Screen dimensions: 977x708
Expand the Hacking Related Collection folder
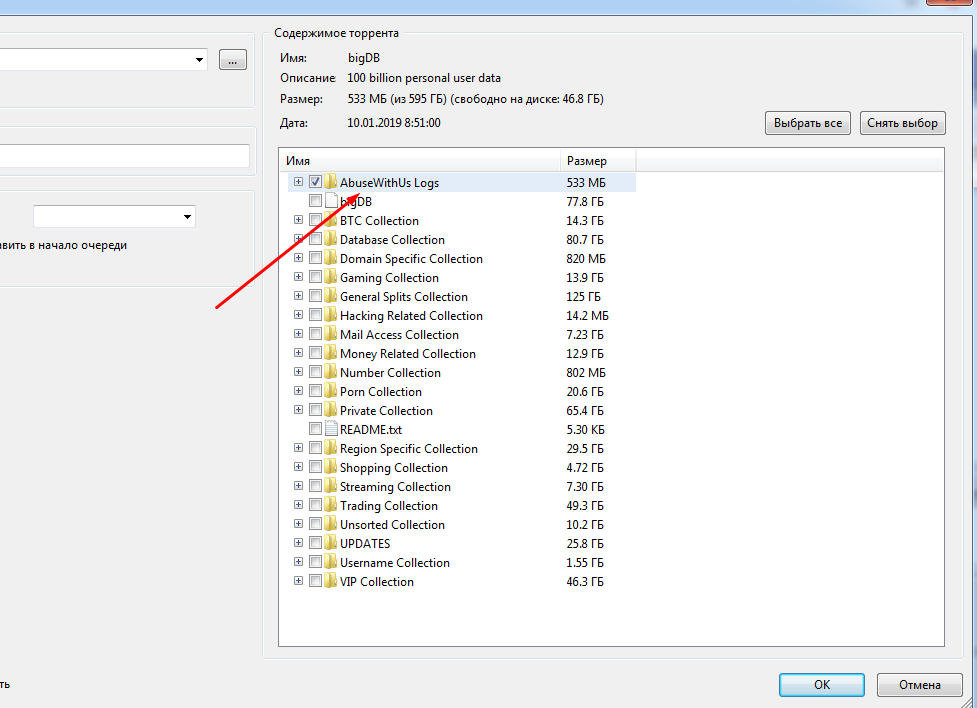pos(298,316)
